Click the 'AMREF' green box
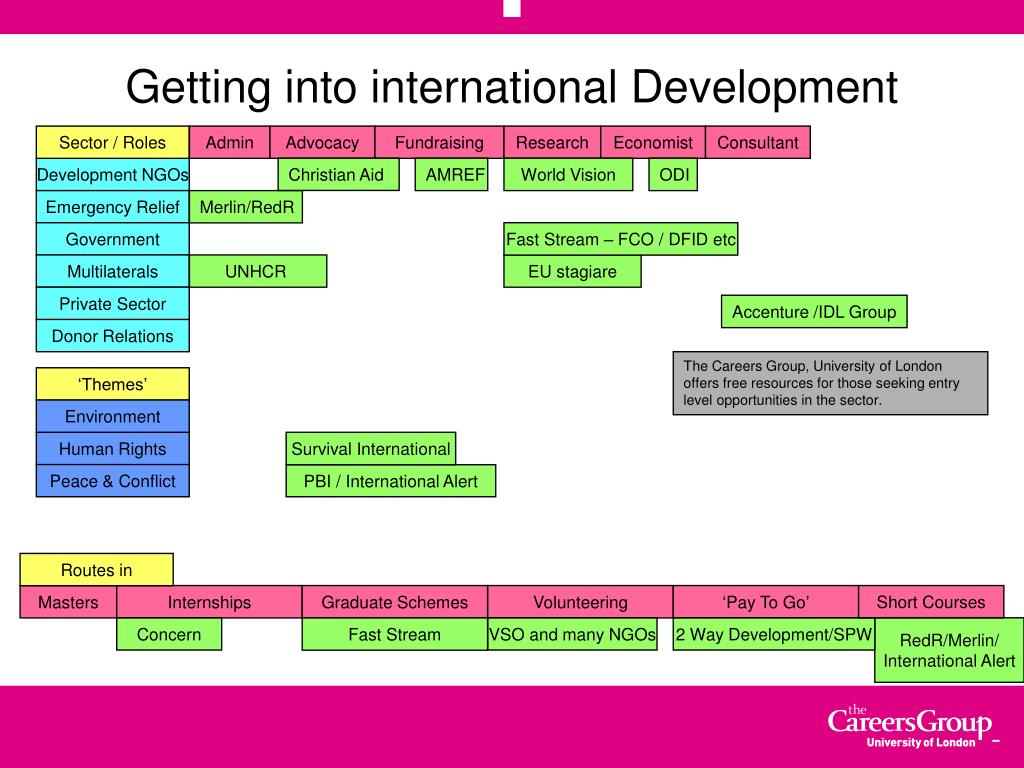1024x768 pixels. pyautogui.click(x=451, y=174)
